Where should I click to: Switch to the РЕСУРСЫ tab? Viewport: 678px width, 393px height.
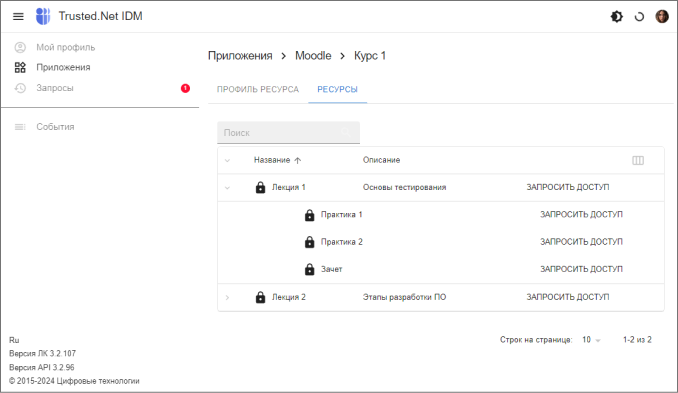tap(337, 89)
